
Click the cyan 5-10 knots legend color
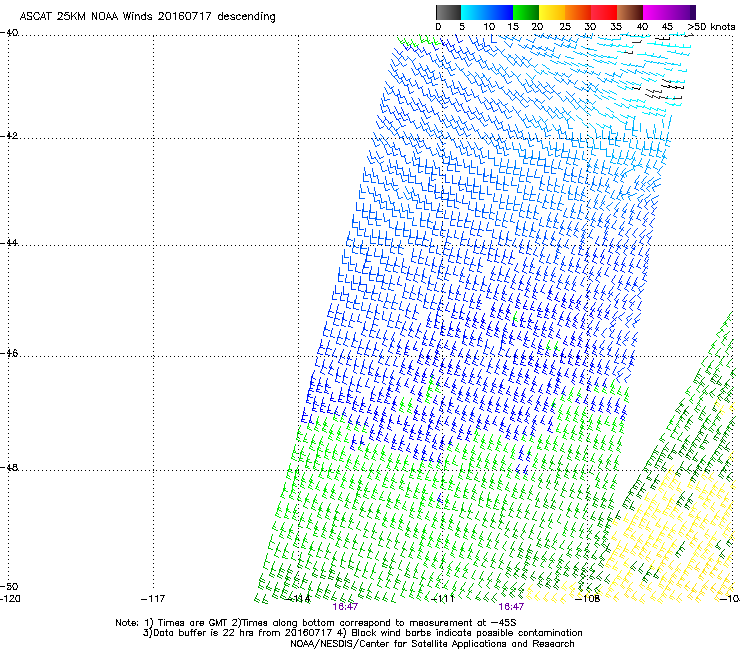(x=474, y=12)
